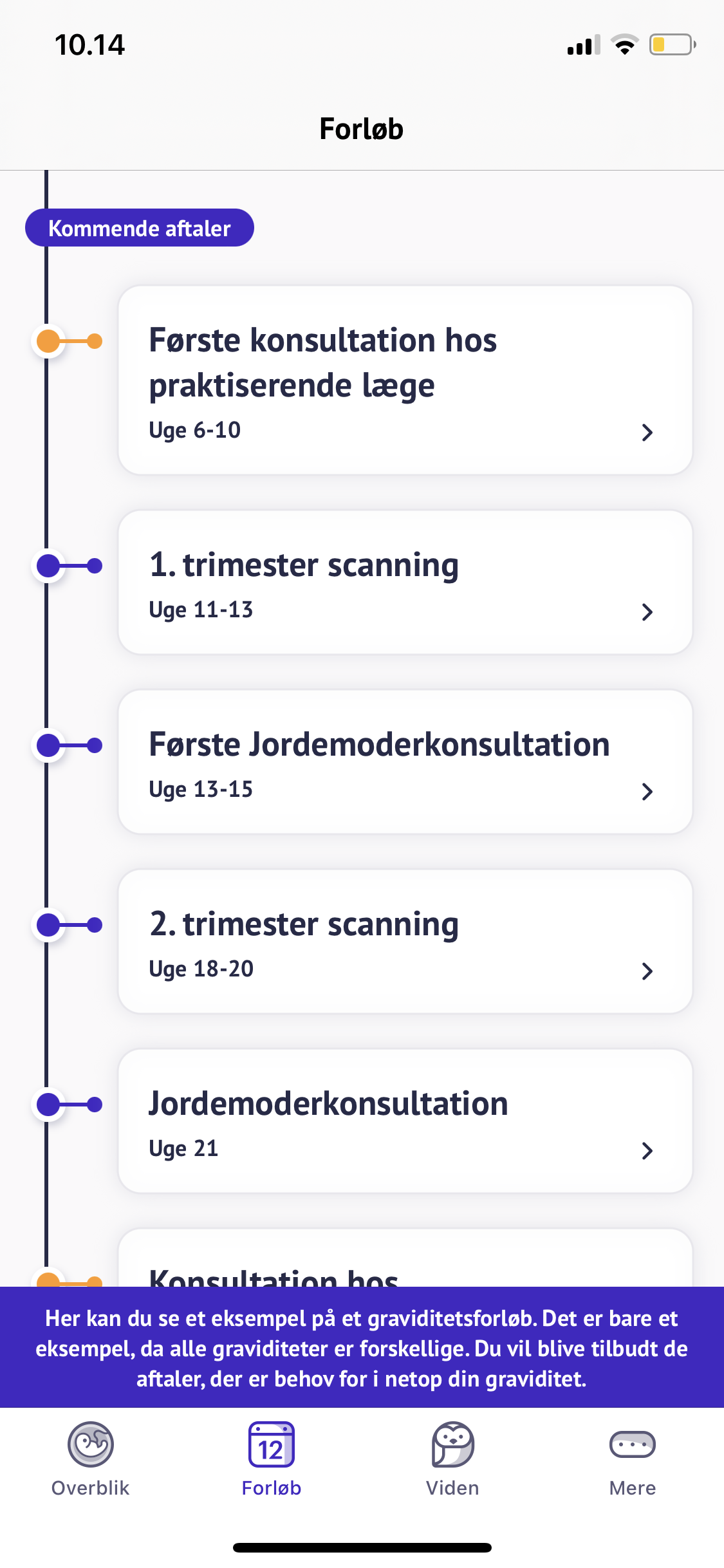724x1568 pixels.
Task: Open the 2. trimester scanning chevron arrow
Action: 647,971
